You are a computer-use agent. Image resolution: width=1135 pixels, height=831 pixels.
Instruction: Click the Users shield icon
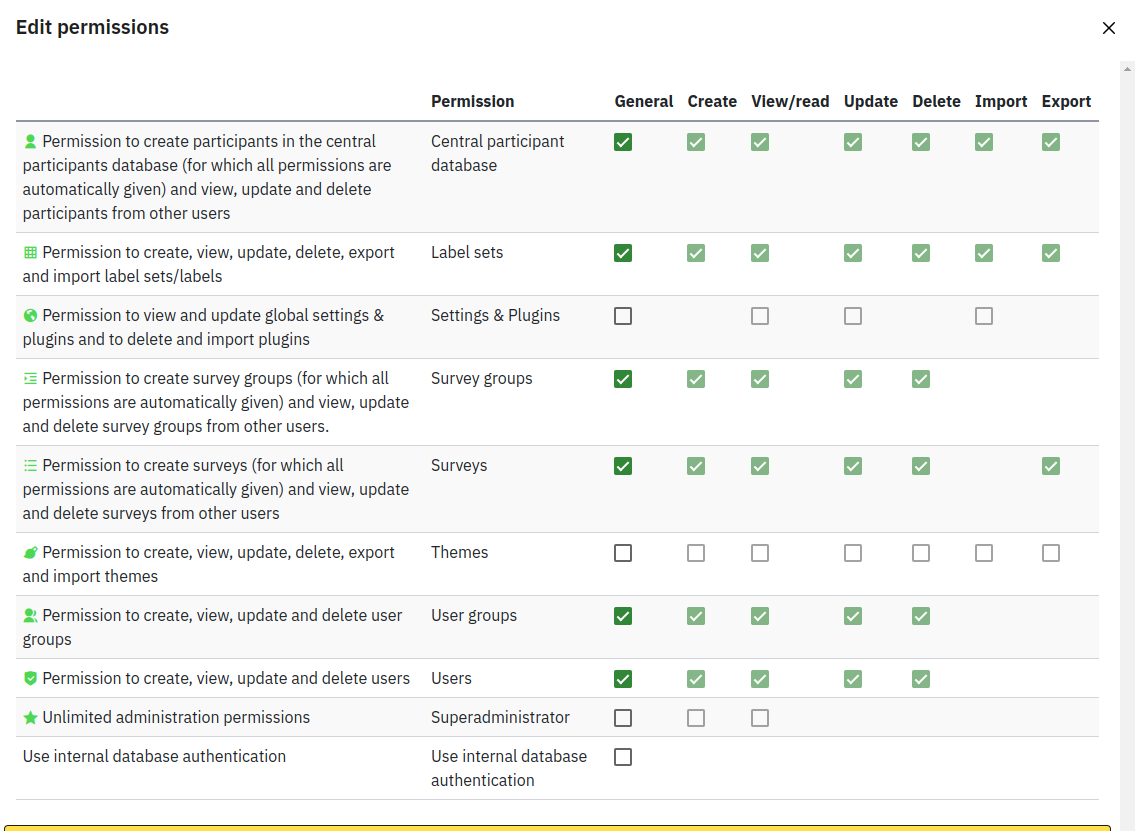tap(30, 679)
